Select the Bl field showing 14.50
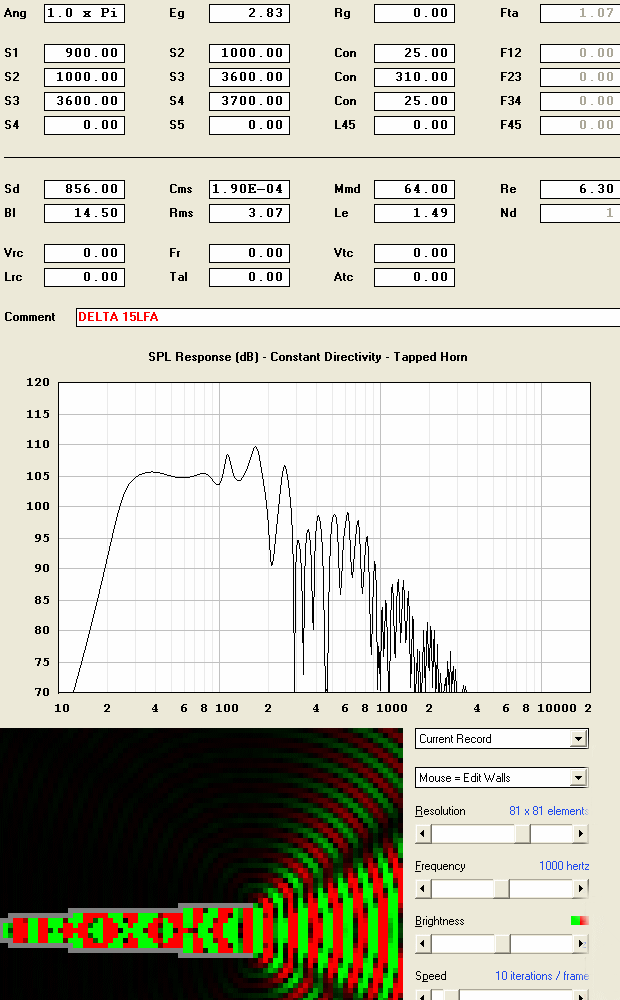The width and height of the screenshot is (620, 1000). tap(84, 213)
